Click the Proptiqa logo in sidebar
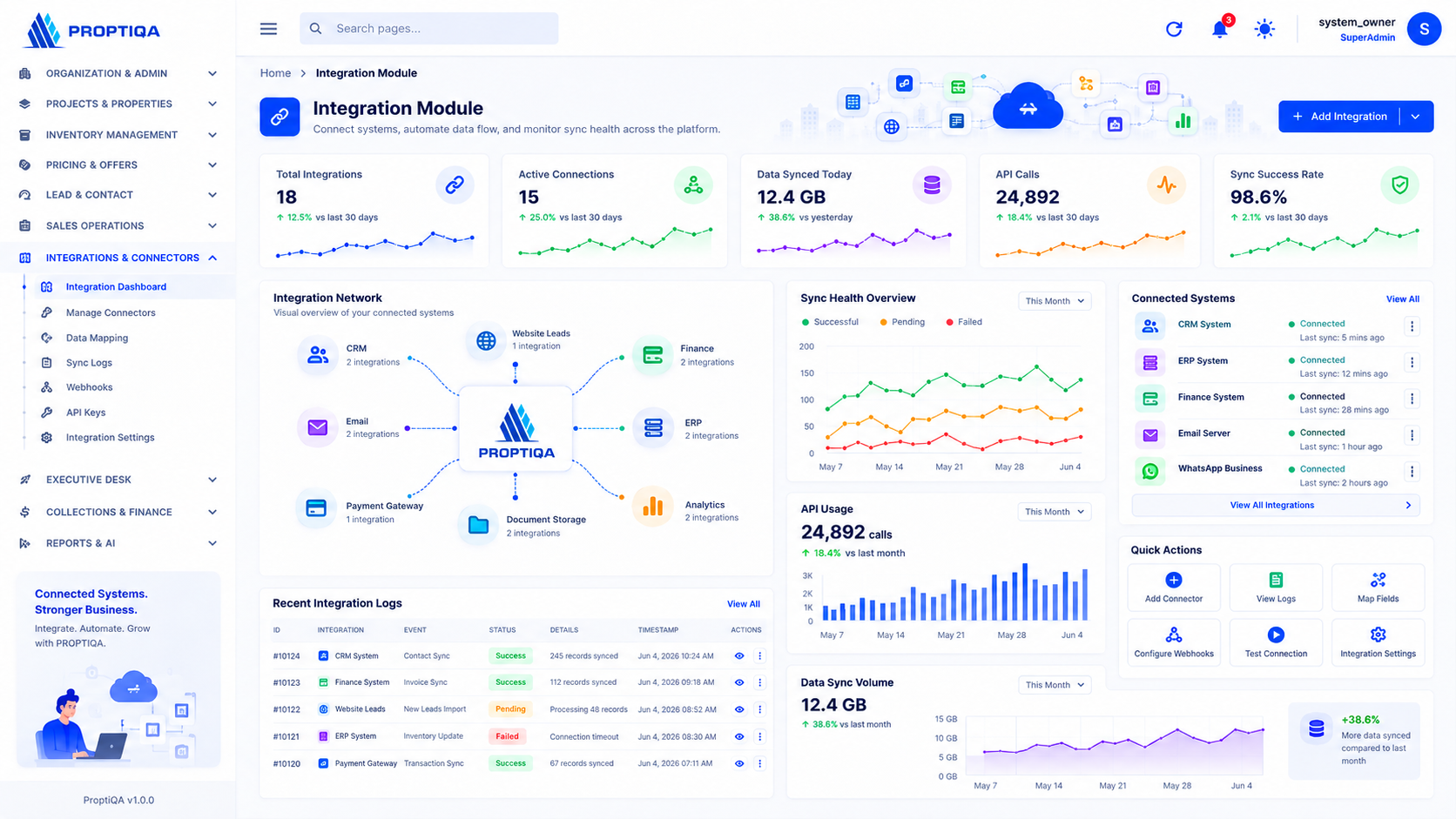The image size is (1456, 819). [x=92, y=30]
